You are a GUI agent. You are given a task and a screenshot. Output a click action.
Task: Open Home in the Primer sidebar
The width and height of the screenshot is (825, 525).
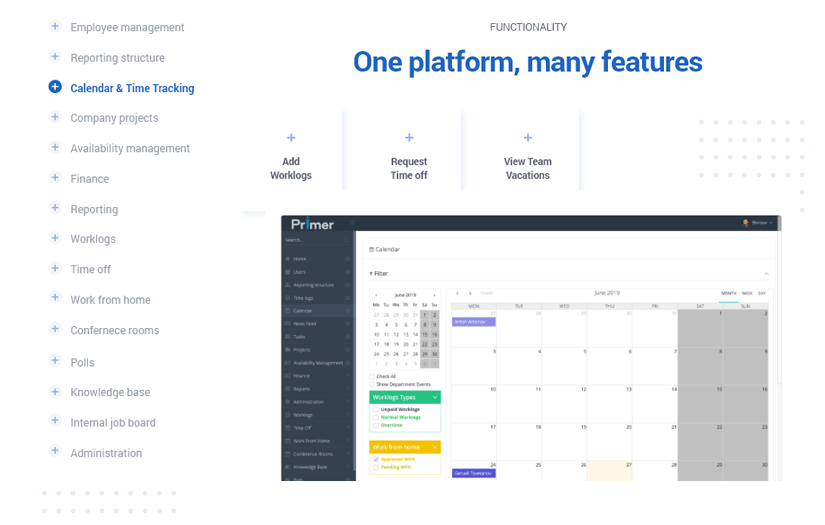pyautogui.click(x=299, y=259)
